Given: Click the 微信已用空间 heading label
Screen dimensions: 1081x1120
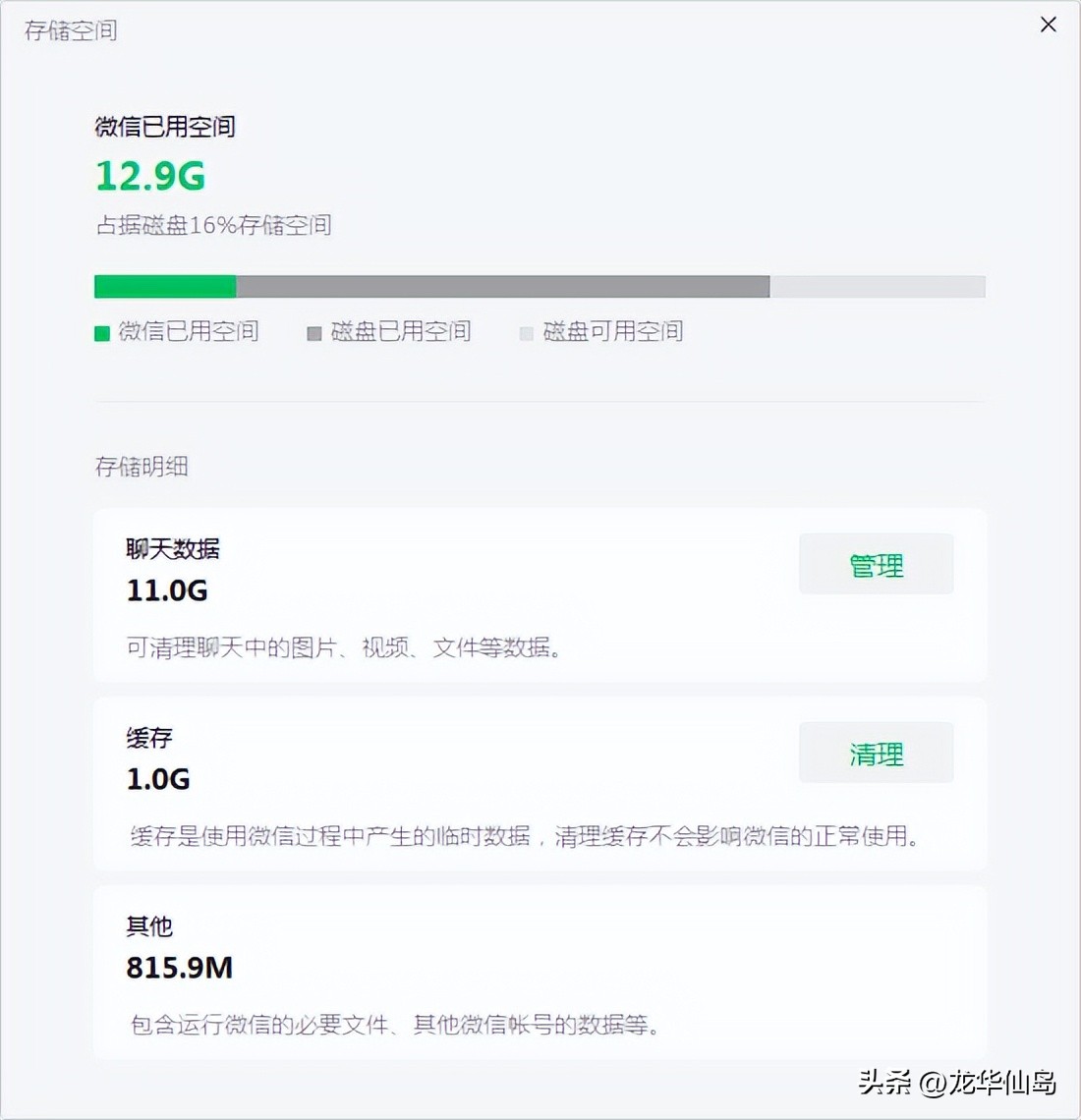Looking at the screenshot, I should point(165,127).
